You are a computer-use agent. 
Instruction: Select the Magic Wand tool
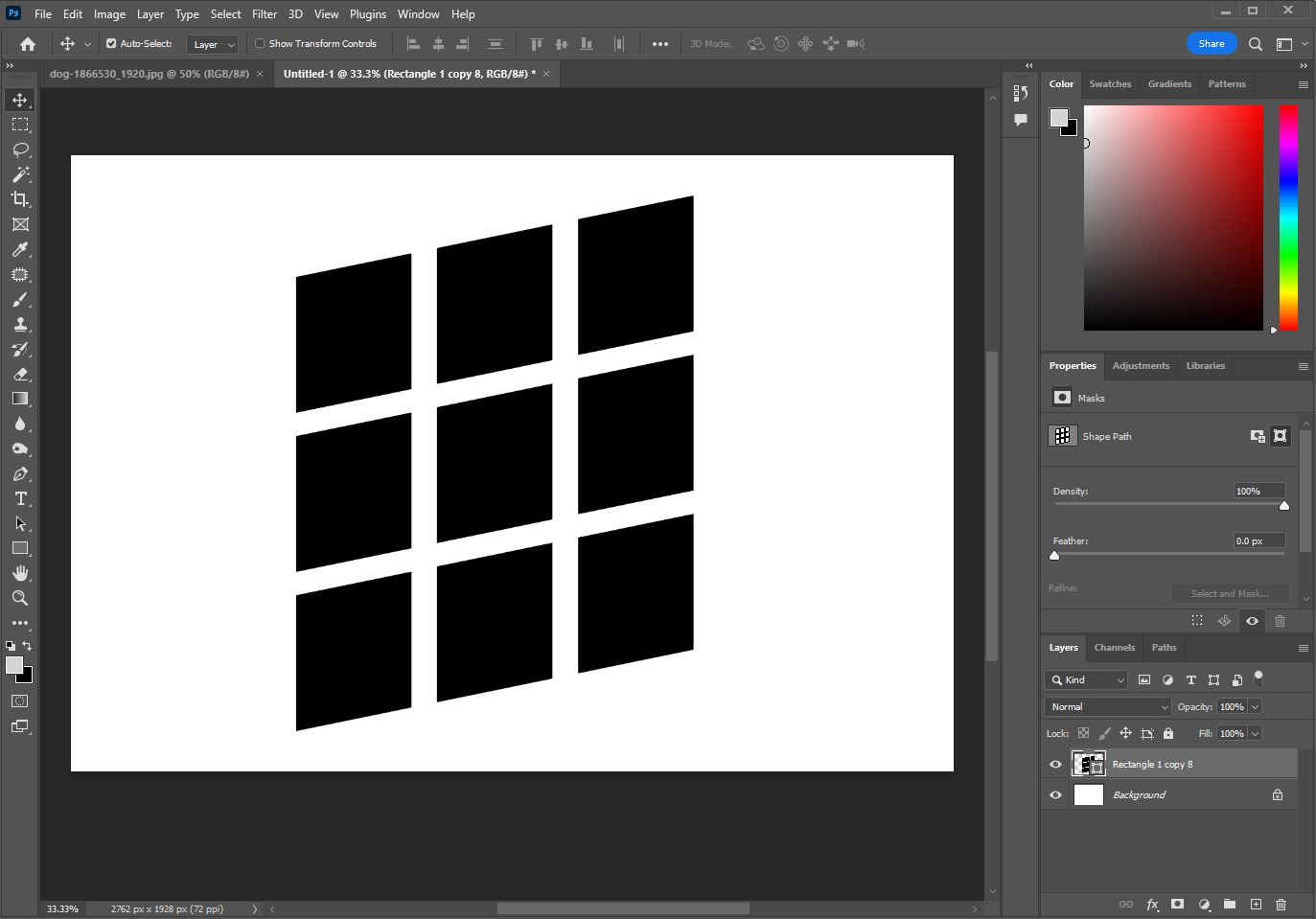point(20,174)
